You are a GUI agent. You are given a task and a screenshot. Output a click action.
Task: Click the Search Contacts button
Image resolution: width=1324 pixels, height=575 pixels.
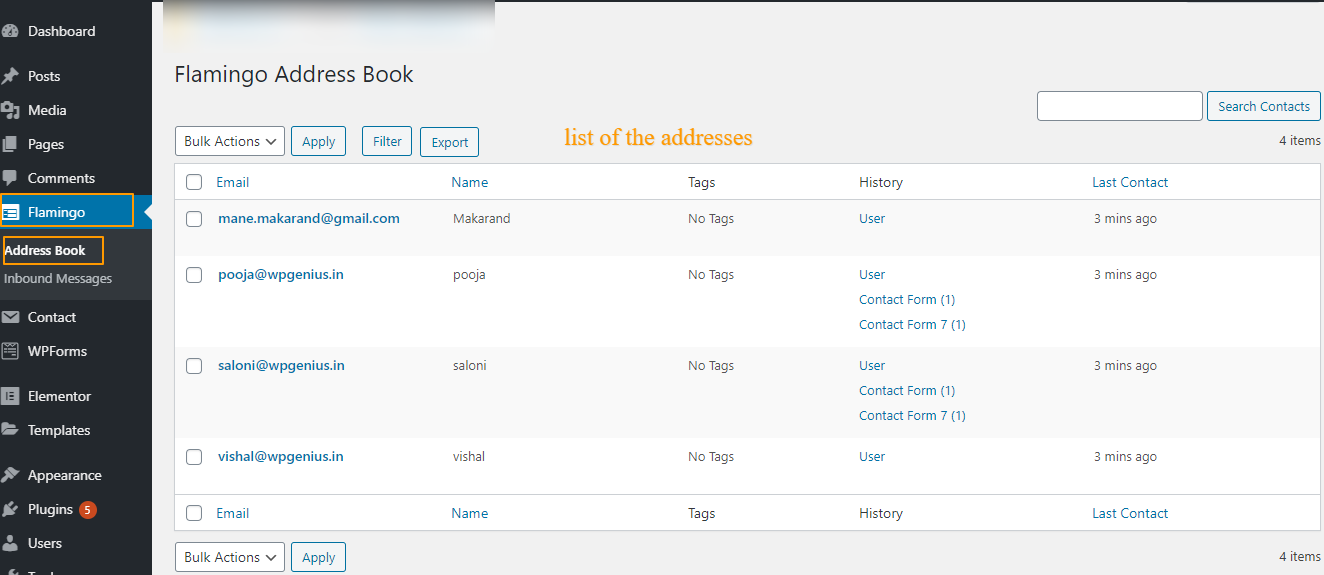point(1264,106)
